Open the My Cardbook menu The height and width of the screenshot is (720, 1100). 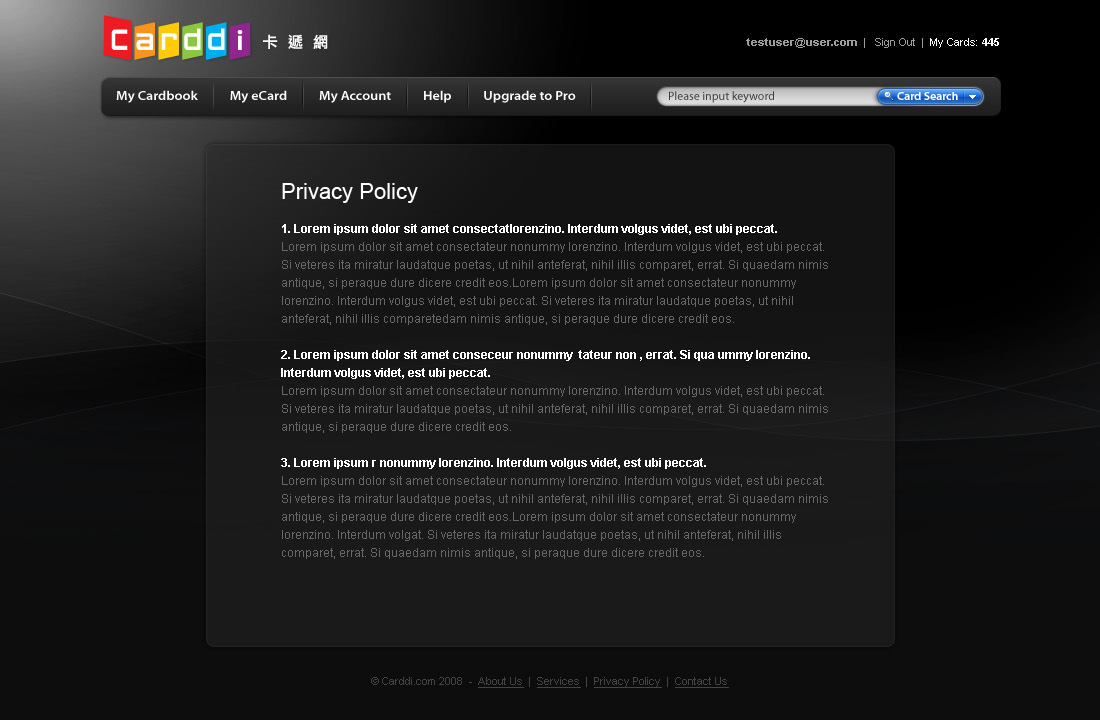coord(157,96)
